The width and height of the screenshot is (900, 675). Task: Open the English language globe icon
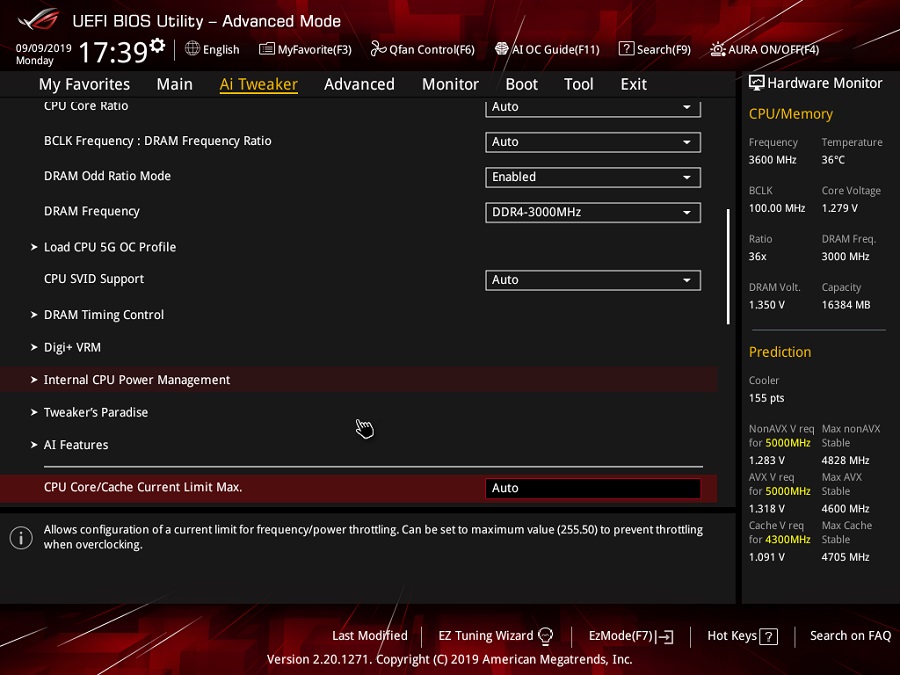coord(192,49)
